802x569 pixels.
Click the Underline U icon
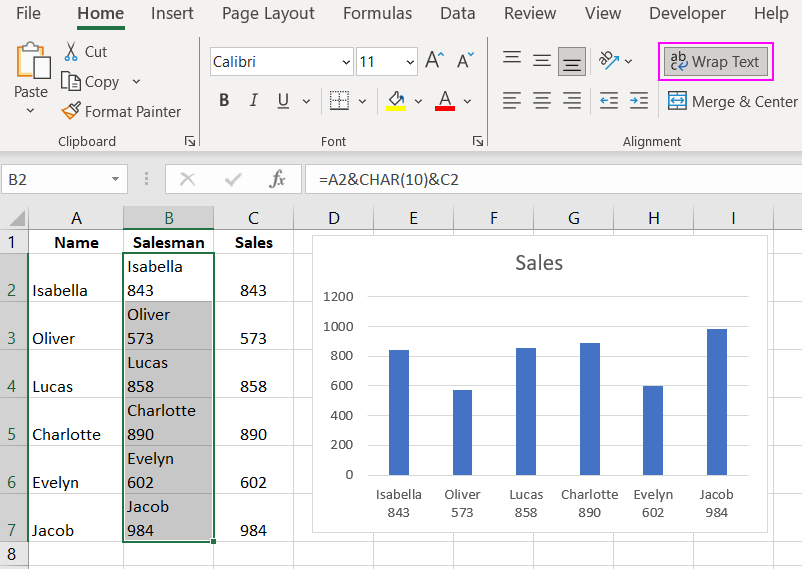coord(282,101)
